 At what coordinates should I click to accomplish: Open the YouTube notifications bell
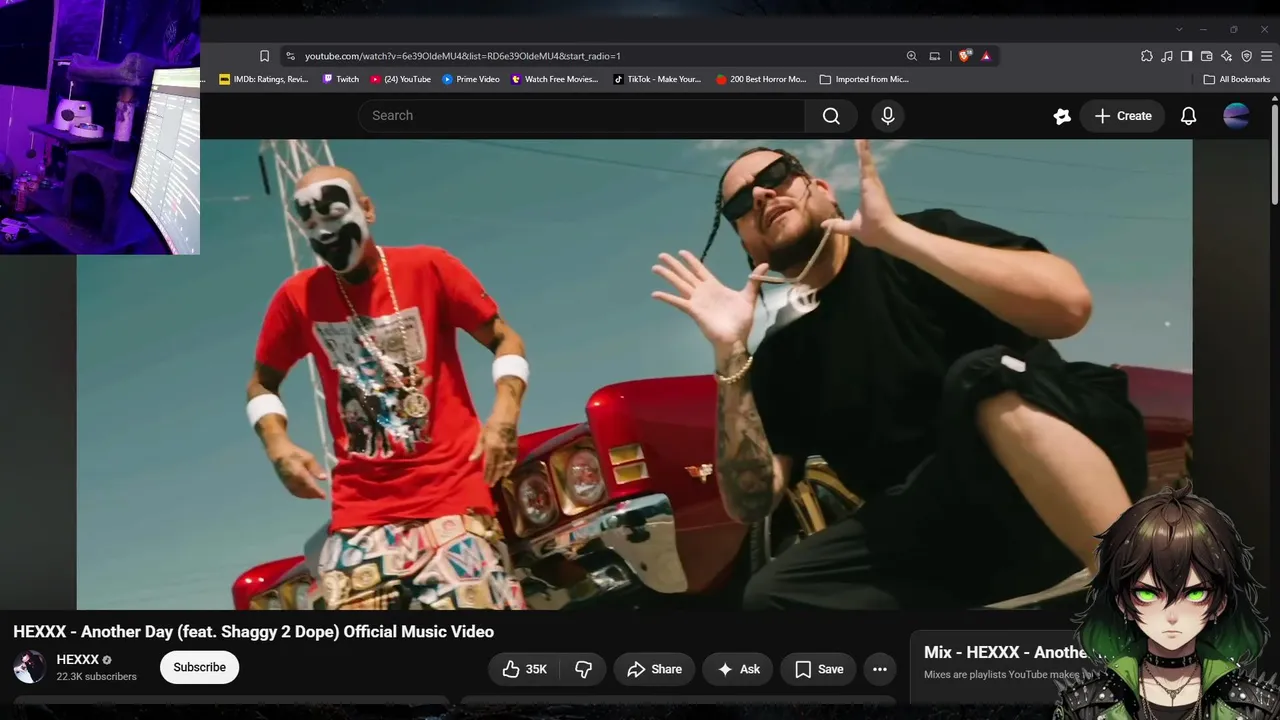(1188, 116)
